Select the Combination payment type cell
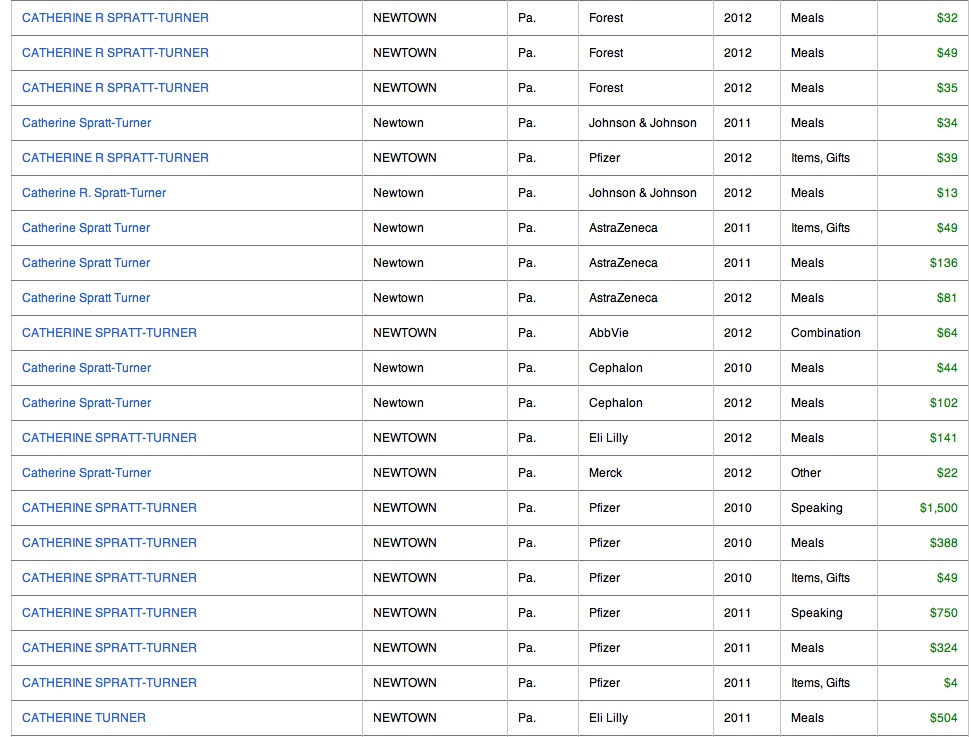Image resolution: width=973 pixels, height=737 pixels. 828,333
